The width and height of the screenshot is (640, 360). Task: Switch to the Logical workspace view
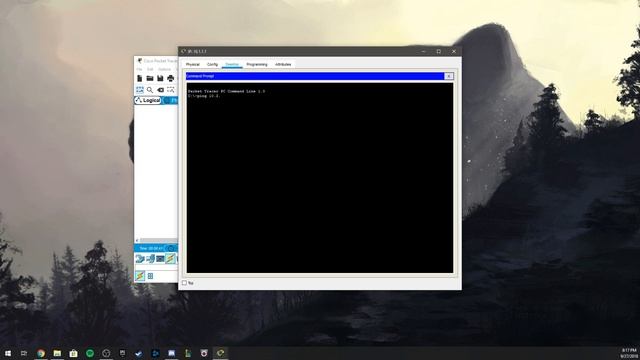148,100
